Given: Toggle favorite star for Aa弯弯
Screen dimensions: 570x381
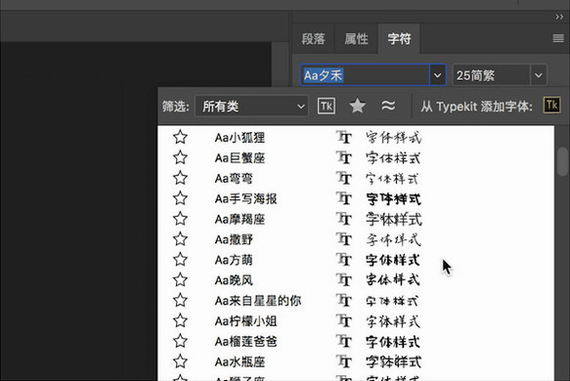Looking at the screenshot, I should point(180,178).
